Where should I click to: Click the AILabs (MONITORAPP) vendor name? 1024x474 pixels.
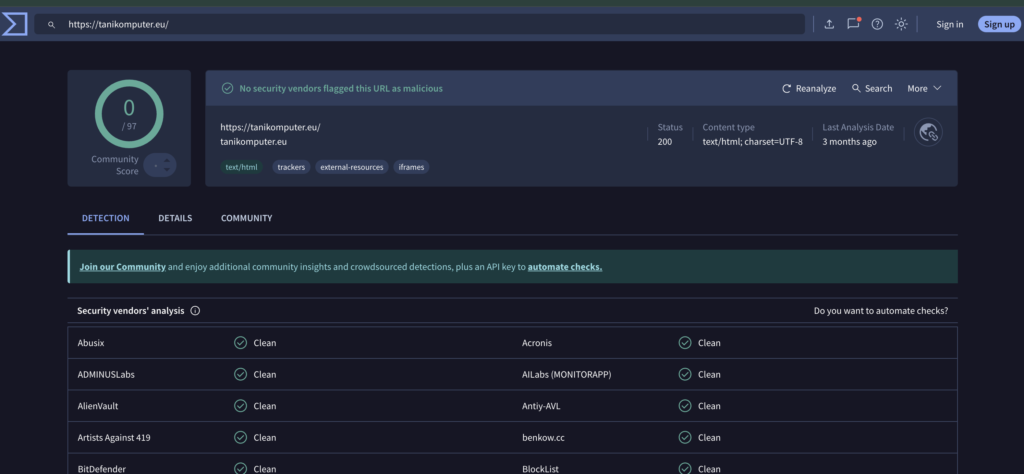coord(567,375)
